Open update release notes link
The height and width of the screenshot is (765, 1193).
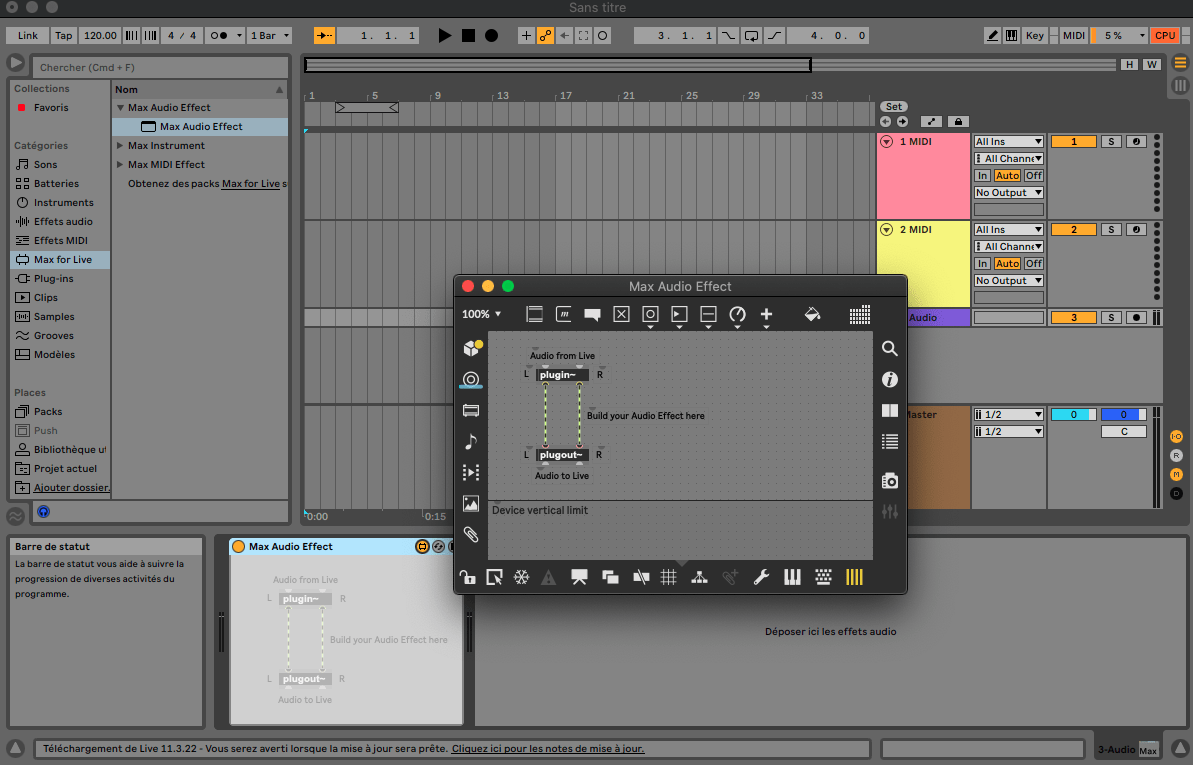(548, 748)
